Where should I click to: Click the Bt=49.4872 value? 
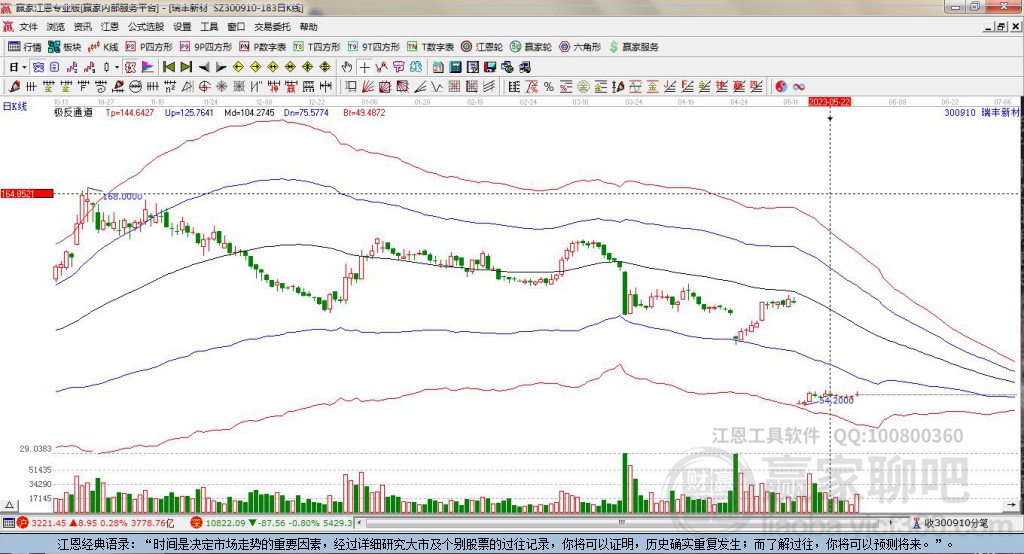tap(364, 112)
